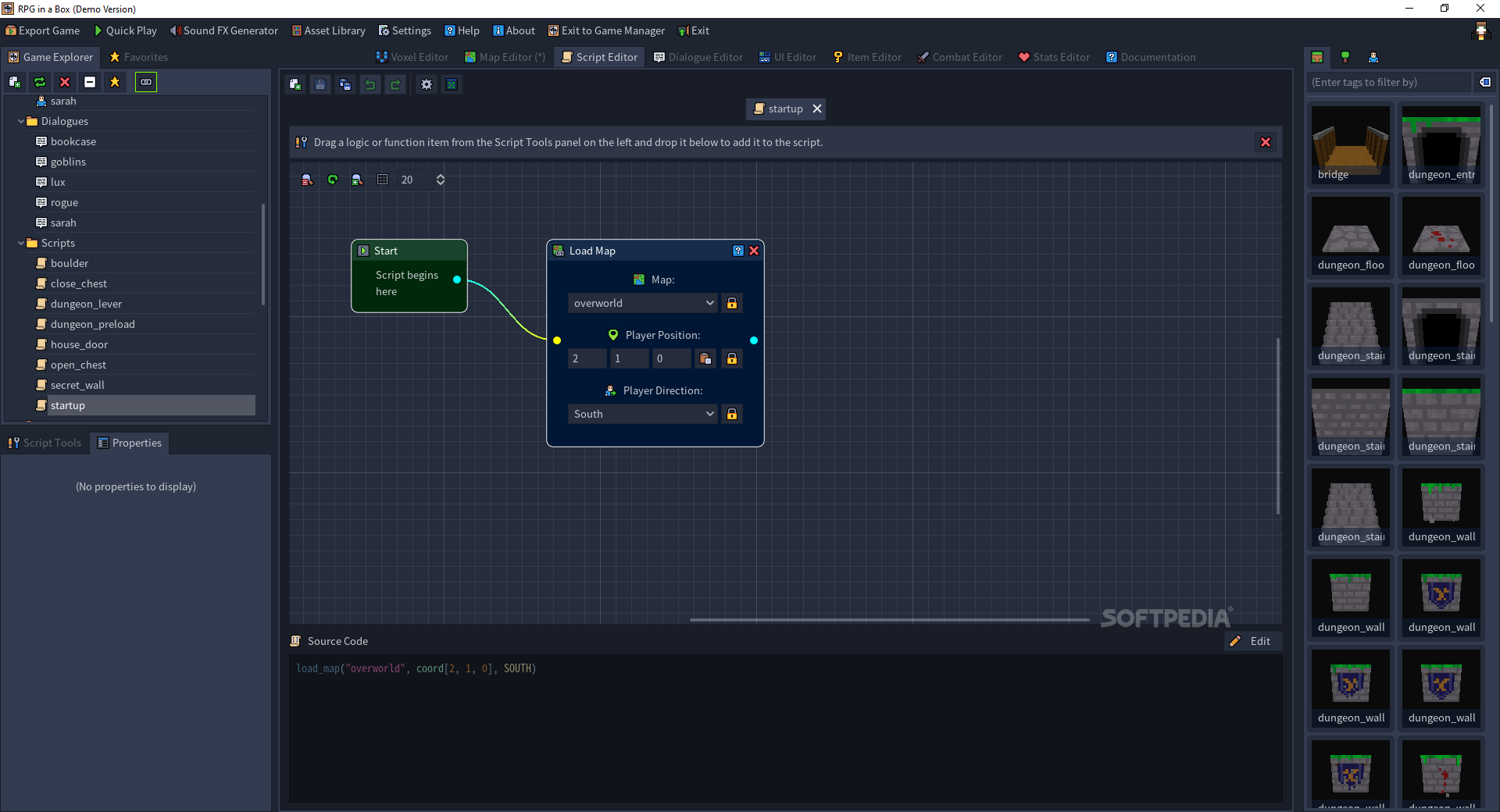Click the tag icon next to filter field
Viewport: 1500px width, 812px height.
[x=1485, y=82]
